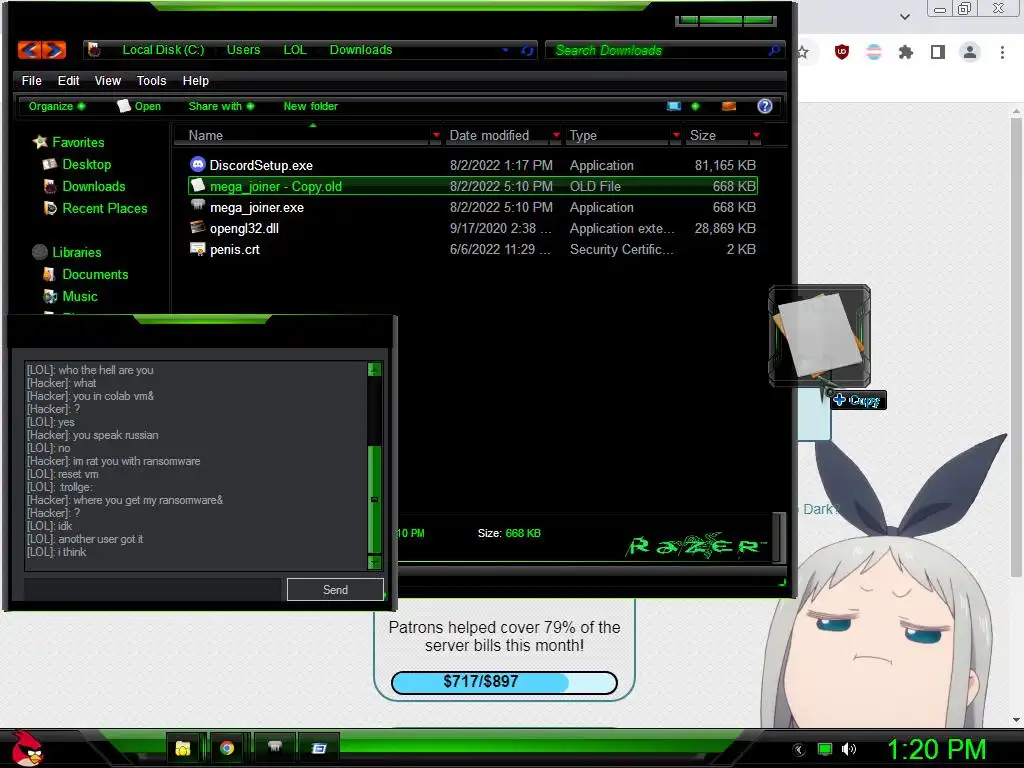
Task: Open the Size column filter dropdown
Action: pos(756,135)
